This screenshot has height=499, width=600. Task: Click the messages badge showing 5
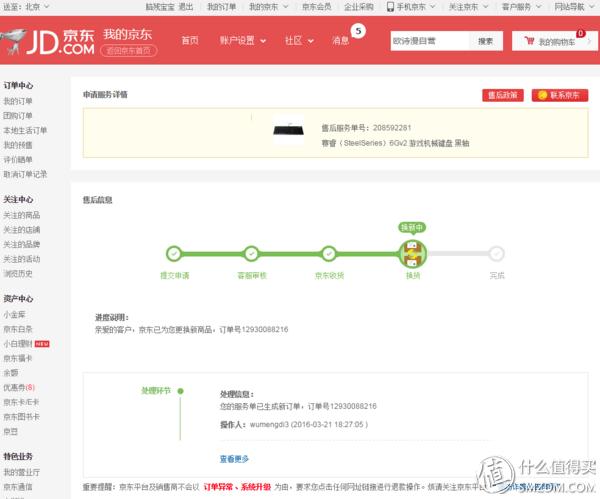tap(358, 31)
